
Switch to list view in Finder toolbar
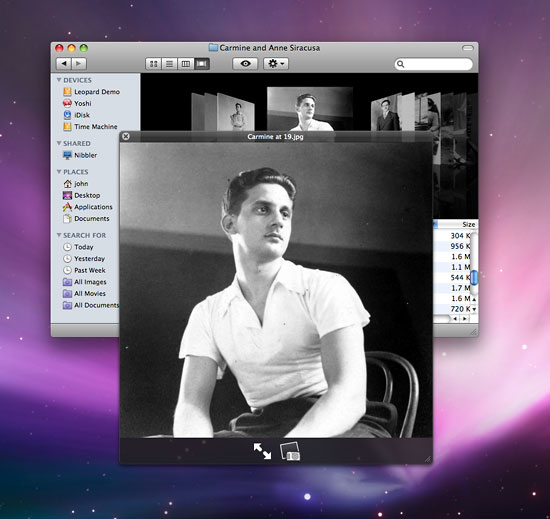tap(169, 63)
